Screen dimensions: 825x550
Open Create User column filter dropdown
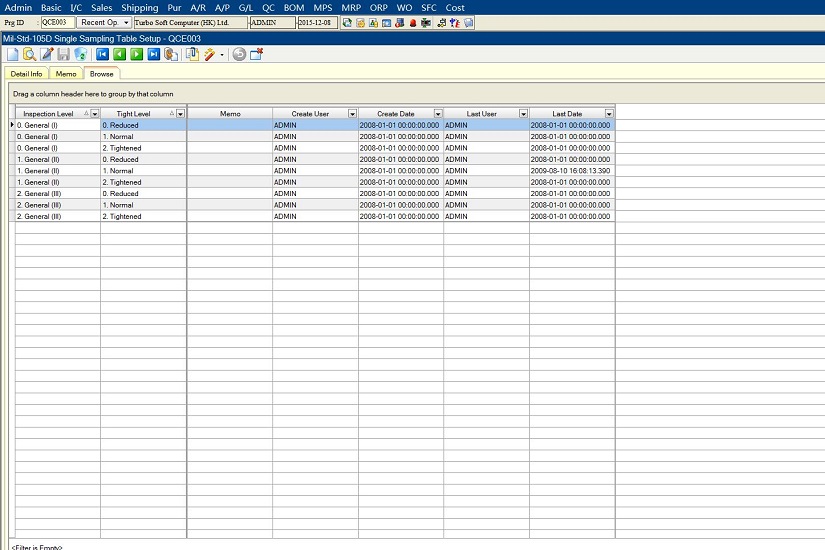[x=353, y=114]
